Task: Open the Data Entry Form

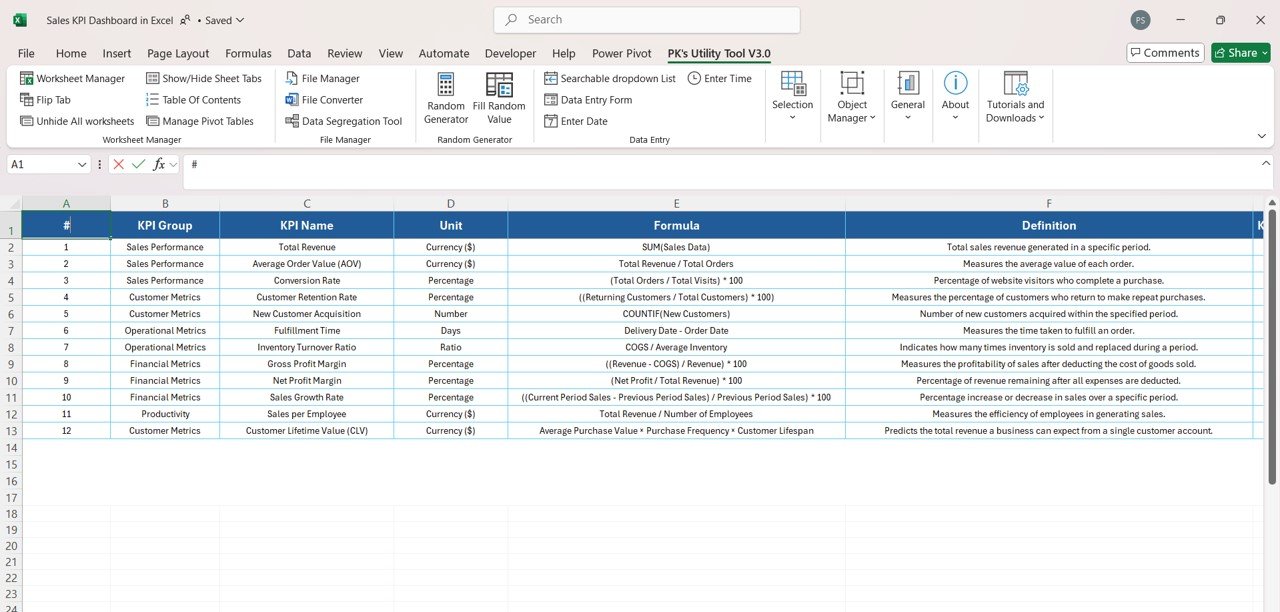Action: click(x=588, y=100)
